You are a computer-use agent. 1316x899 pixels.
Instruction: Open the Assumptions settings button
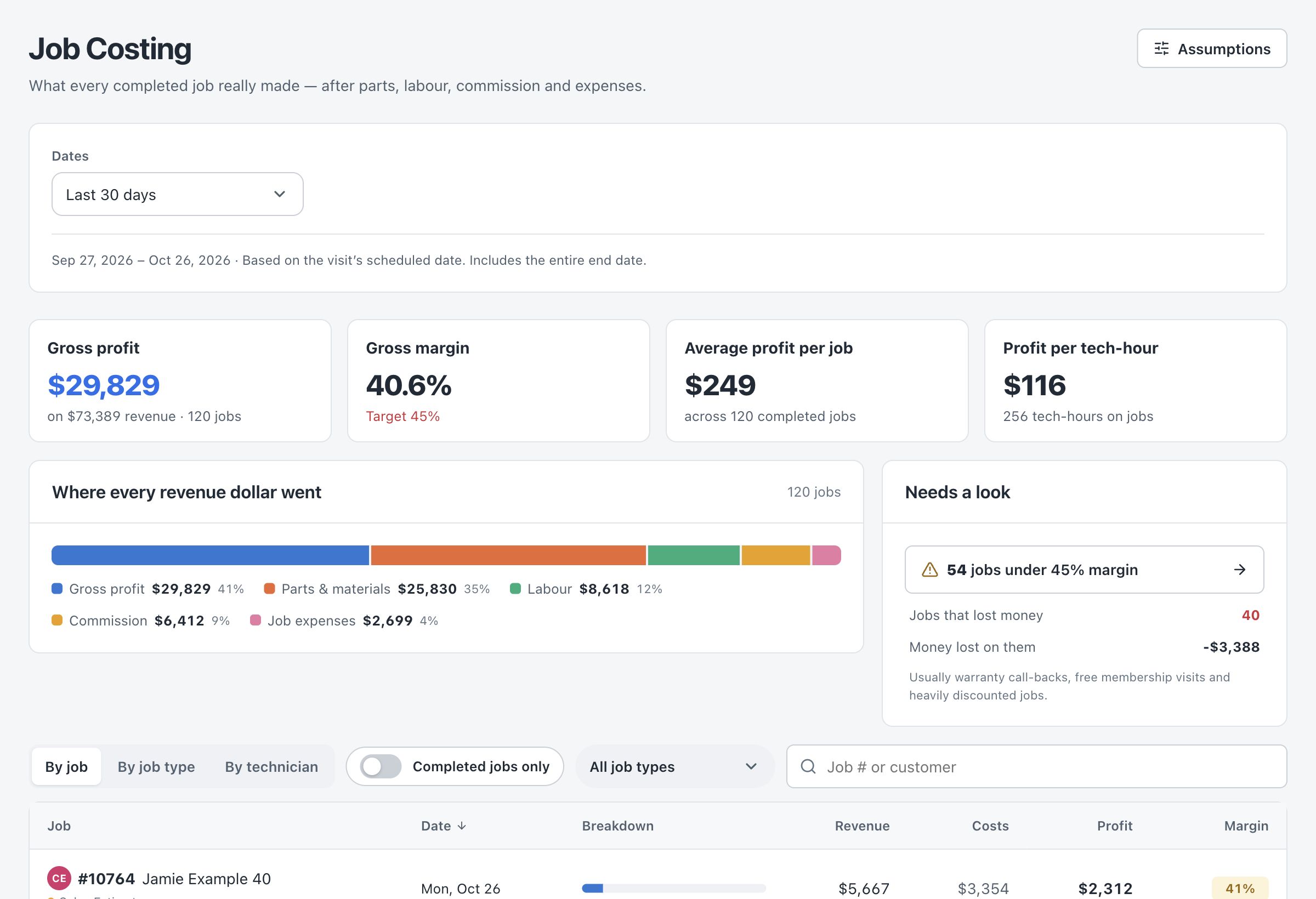pyautogui.click(x=1212, y=49)
